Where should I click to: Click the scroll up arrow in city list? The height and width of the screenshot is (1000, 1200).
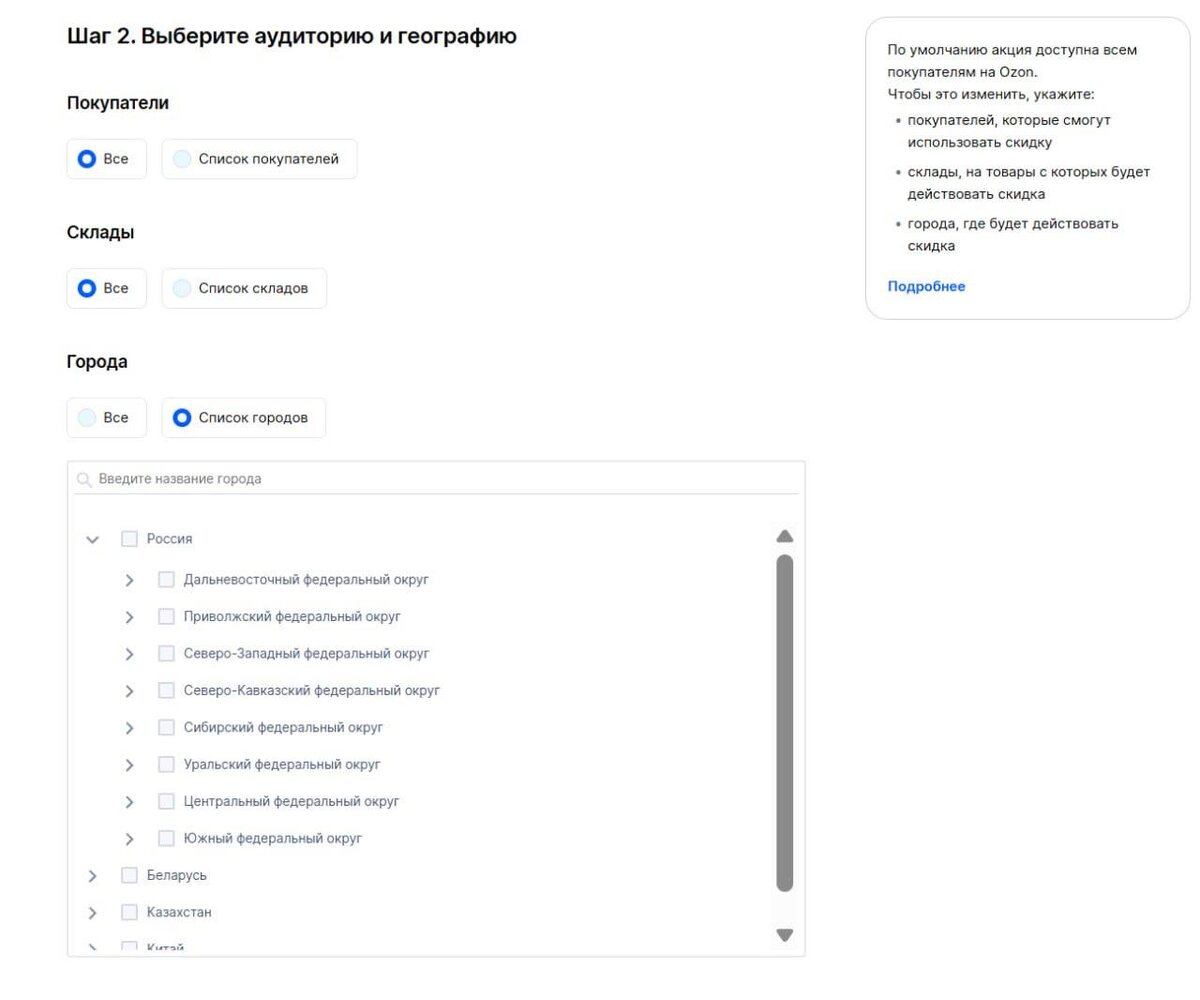785,537
